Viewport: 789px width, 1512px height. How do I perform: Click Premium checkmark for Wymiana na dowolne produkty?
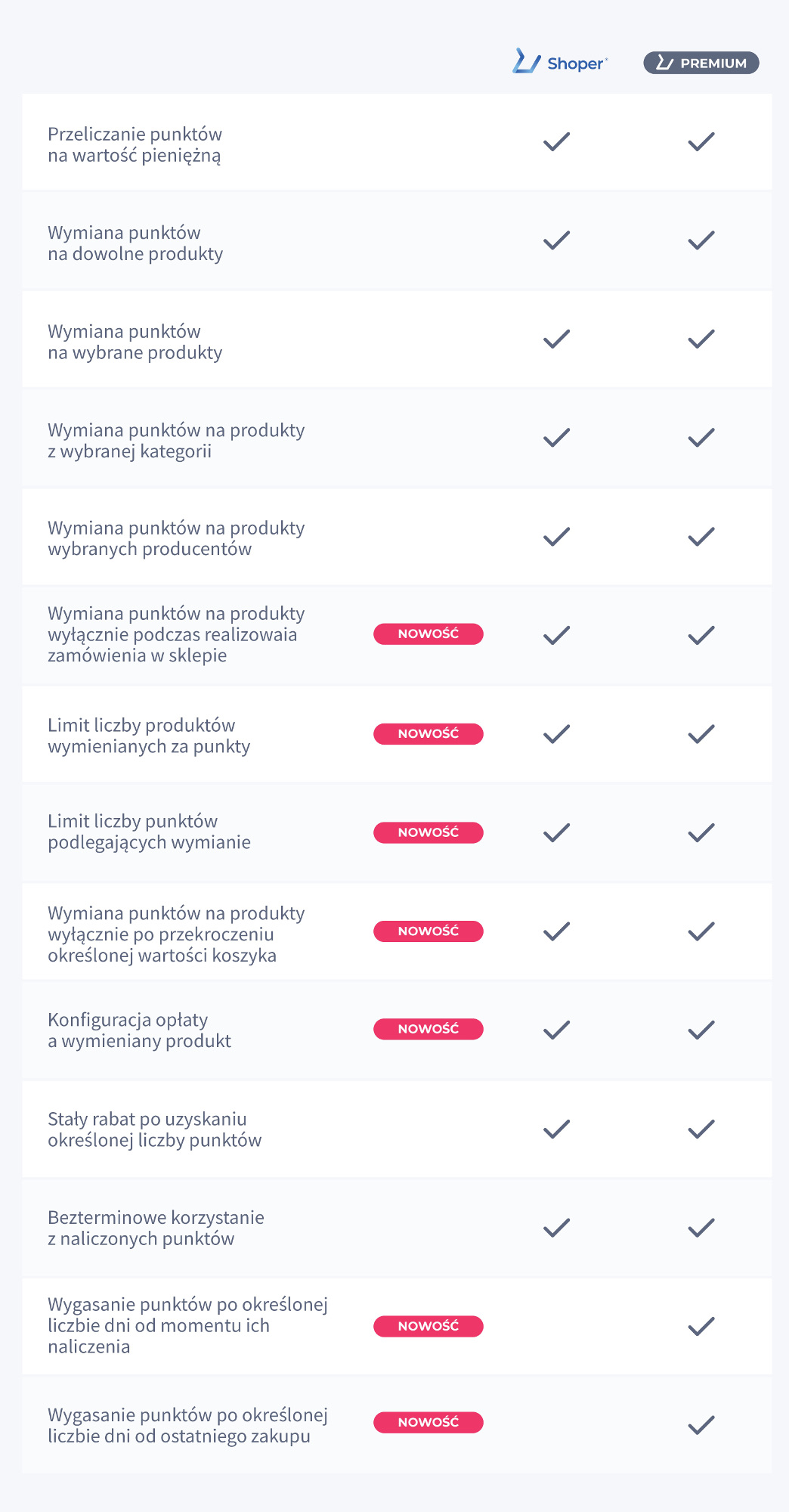pos(701,240)
